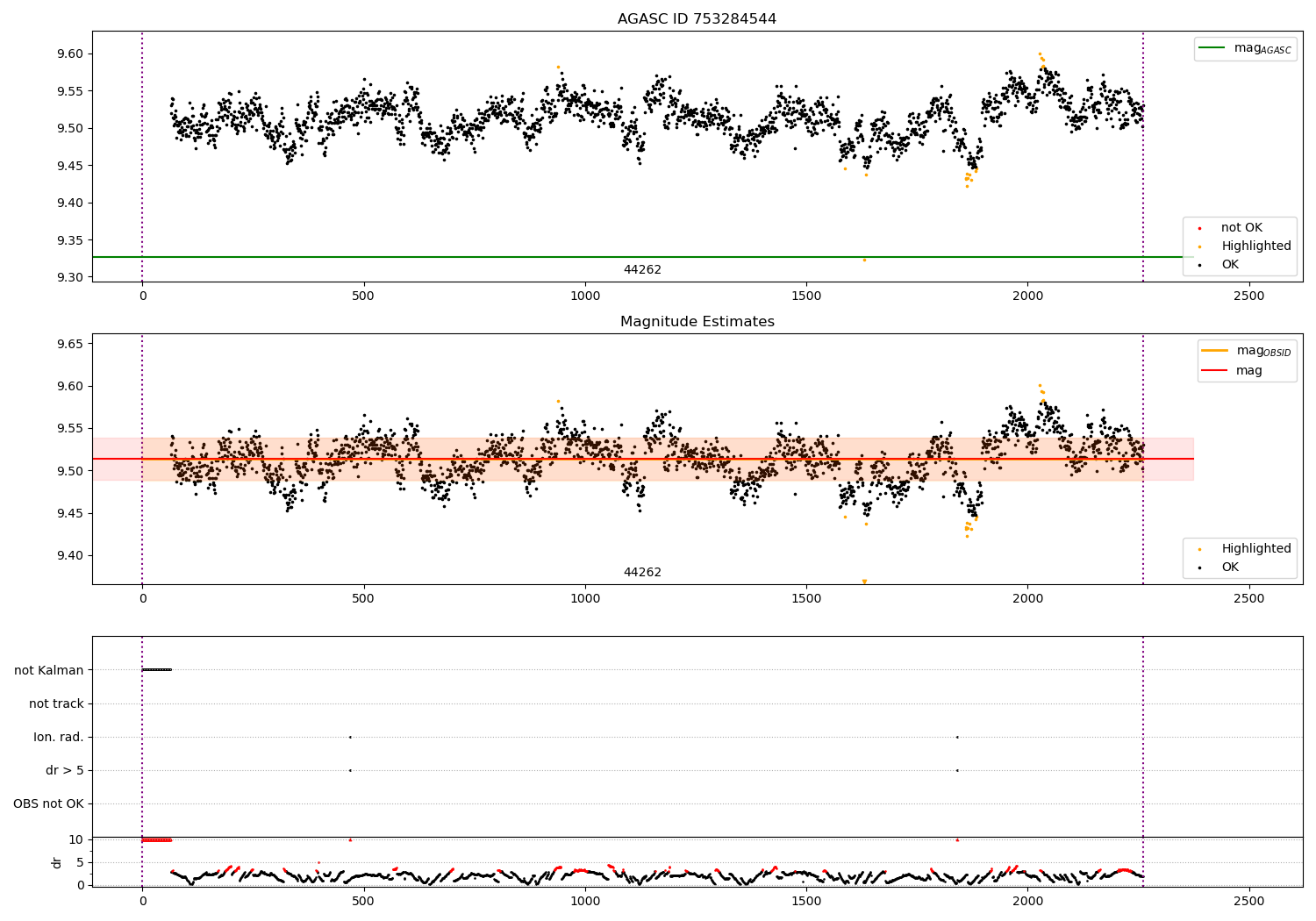Click the 9.35 y-tick in the top plot
This screenshot has width=1316, height=921.
[x=72, y=240]
